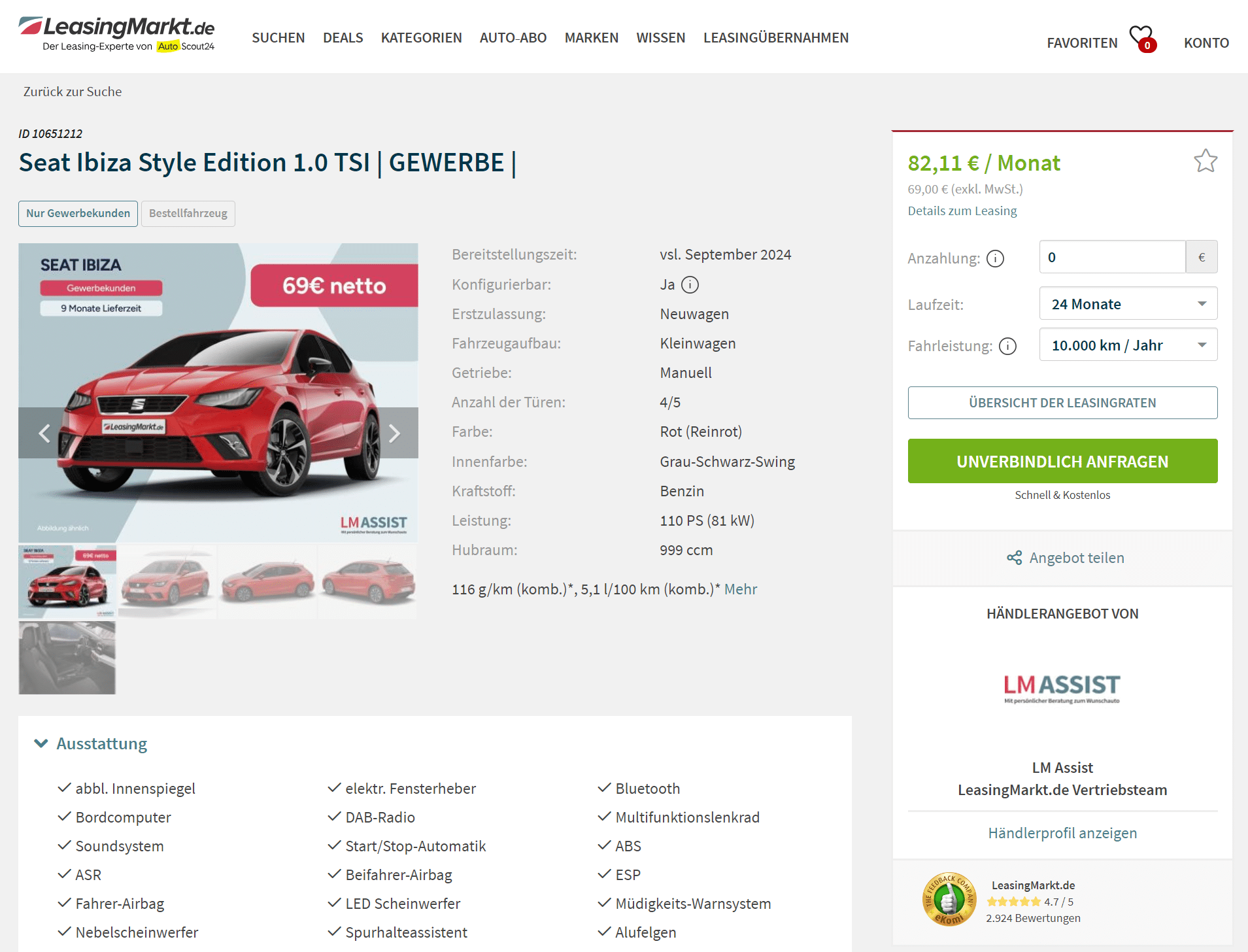The height and width of the screenshot is (952, 1248).
Task: Show Anzahlung info tooltip icon
Action: [x=995, y=259]
